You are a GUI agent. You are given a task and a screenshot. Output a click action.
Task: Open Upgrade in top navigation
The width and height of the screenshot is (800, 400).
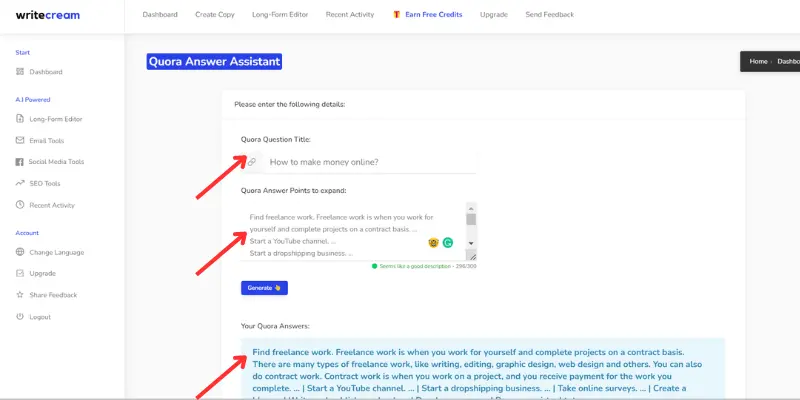[494, 15]
